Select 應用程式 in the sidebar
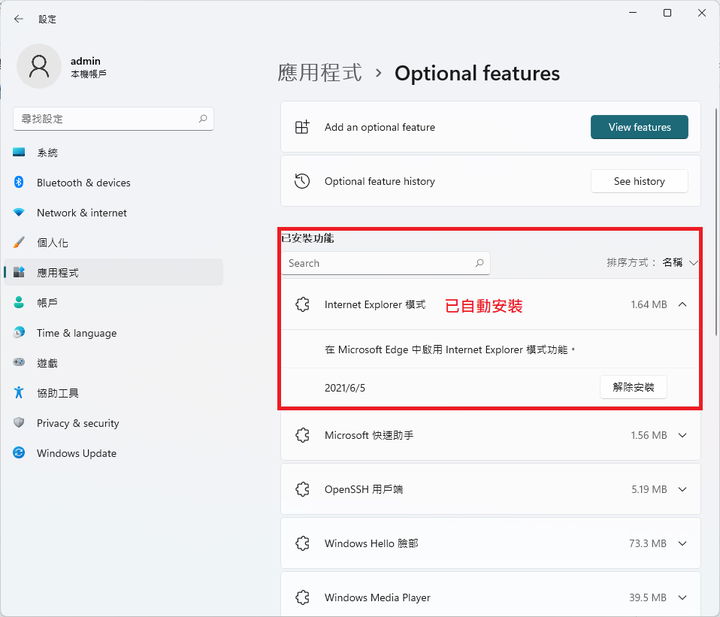Image resolution: width=720 pixels, height=617 pixels. (113, 272)
